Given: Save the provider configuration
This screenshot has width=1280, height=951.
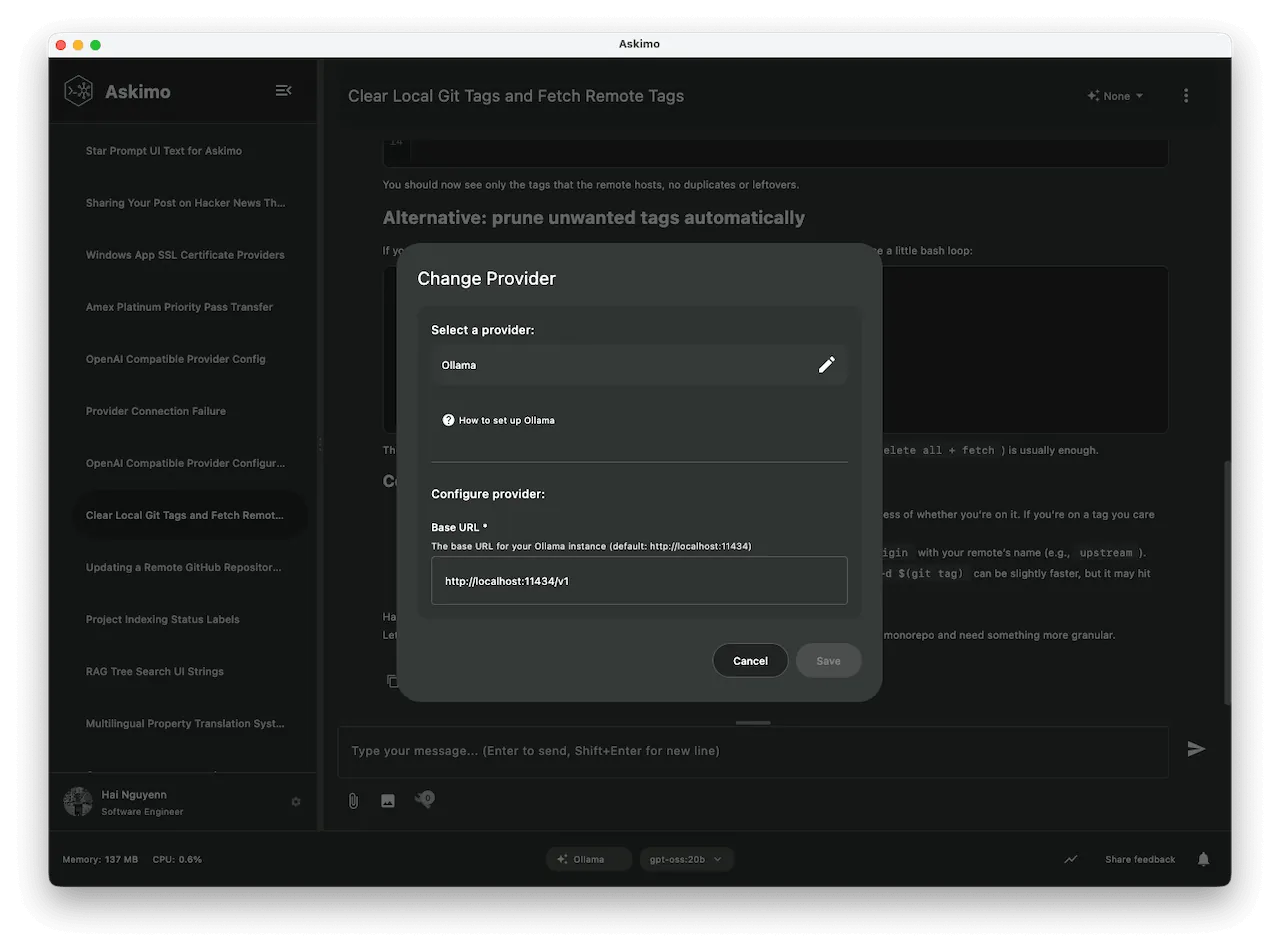Looking at the screenshot, I should coord(828,661).
